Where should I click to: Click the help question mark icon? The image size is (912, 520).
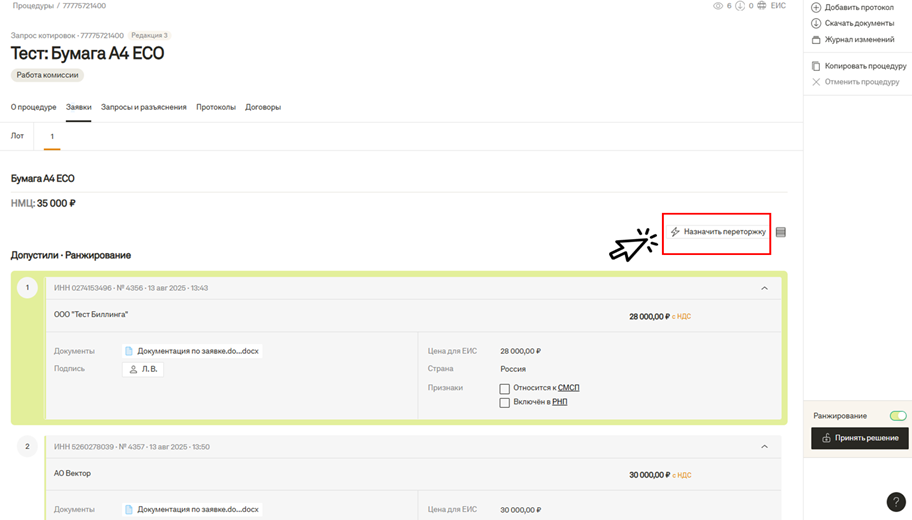[896, 502]
